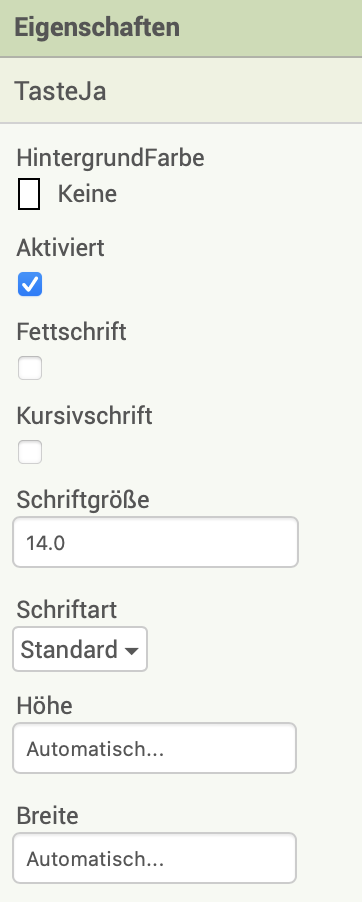The height and width of the screenshot is (902, 362).
Task: Click the Fettschrift property label
Action: pyautogui.click(x=71, y=332)
